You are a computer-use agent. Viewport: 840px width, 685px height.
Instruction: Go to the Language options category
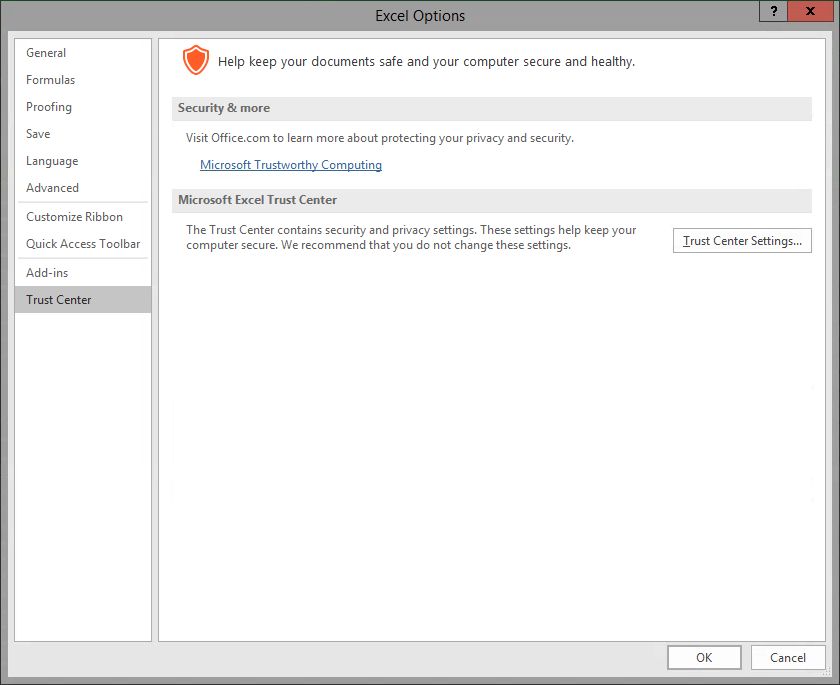pyautogui.click(x=83, y=161)
